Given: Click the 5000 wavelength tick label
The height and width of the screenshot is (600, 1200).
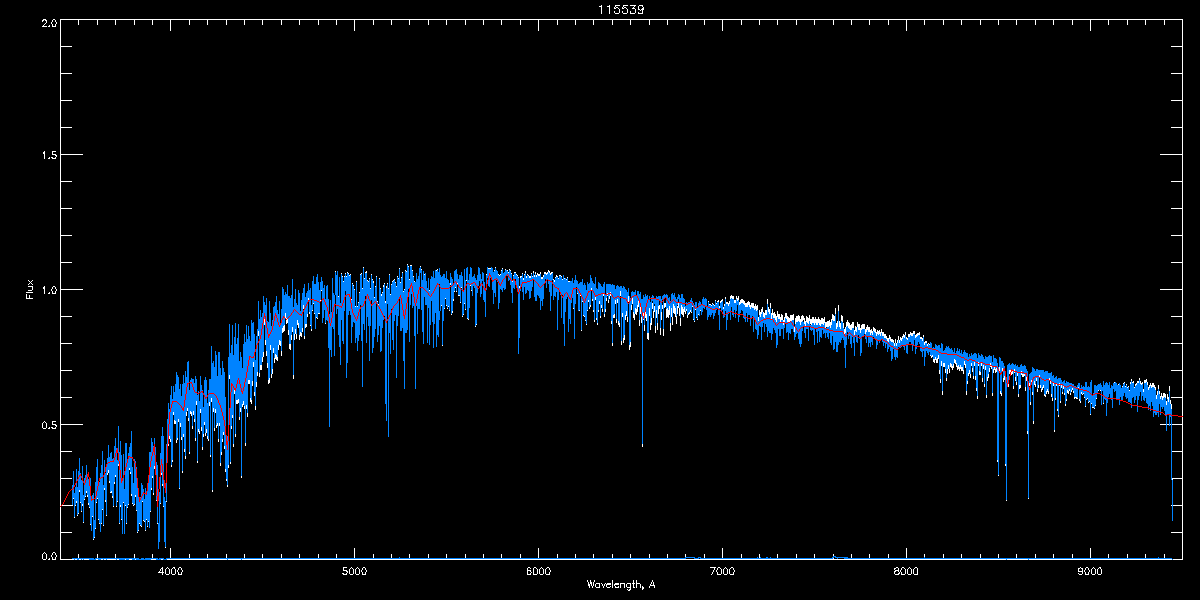Looking at the screenshot, I should tap(355, 571).
